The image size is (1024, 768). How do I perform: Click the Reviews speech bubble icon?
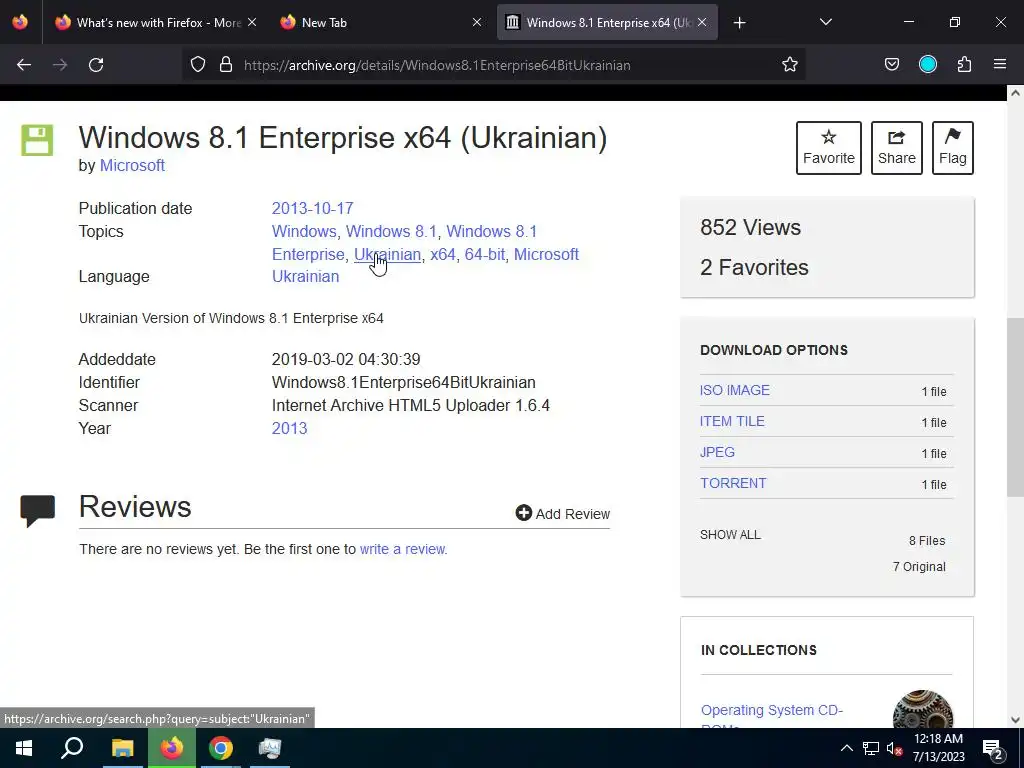pyautogui.click(x=38, y=511)
